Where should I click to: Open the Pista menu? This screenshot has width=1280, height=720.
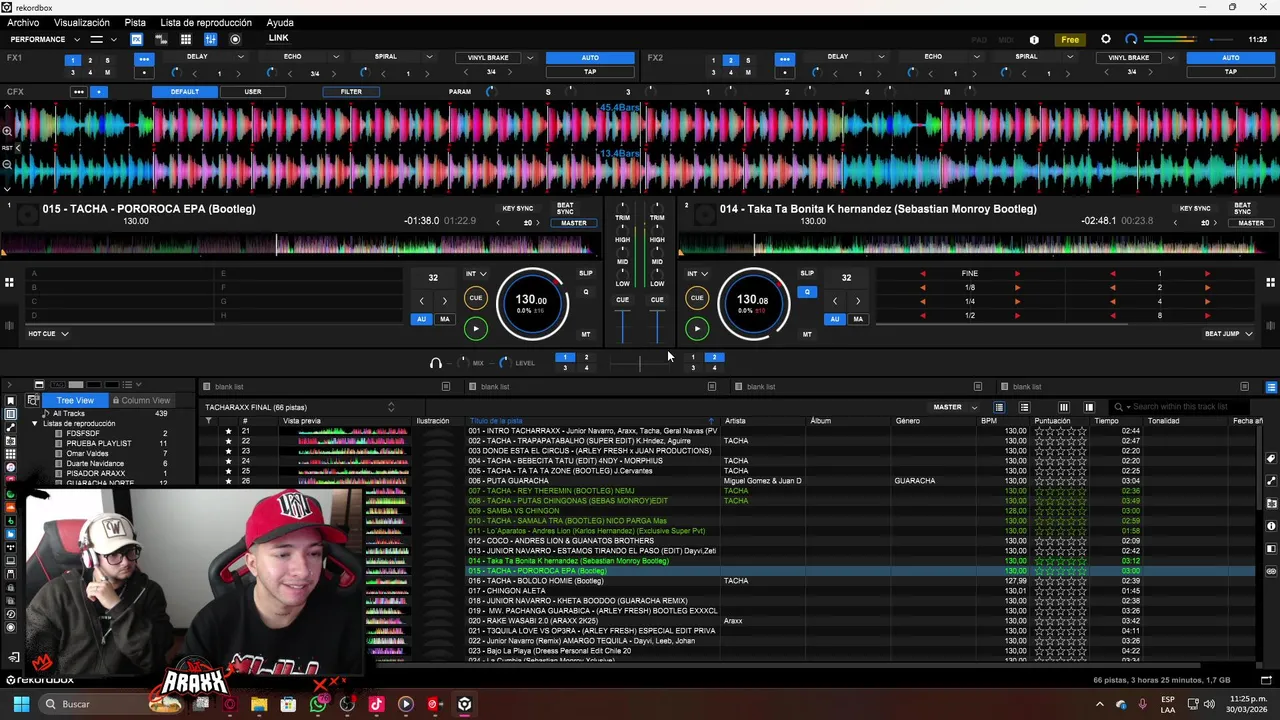point(135,22)
